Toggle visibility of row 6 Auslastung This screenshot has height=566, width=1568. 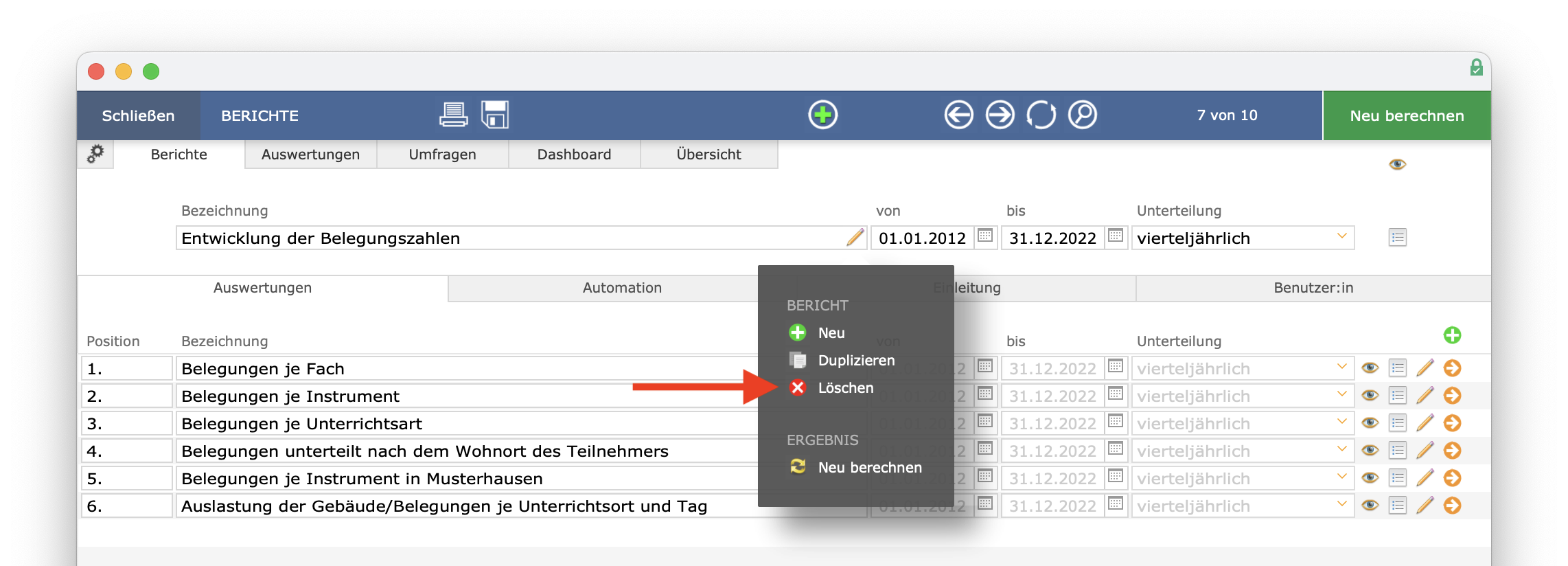click(x=1370, y=506)
